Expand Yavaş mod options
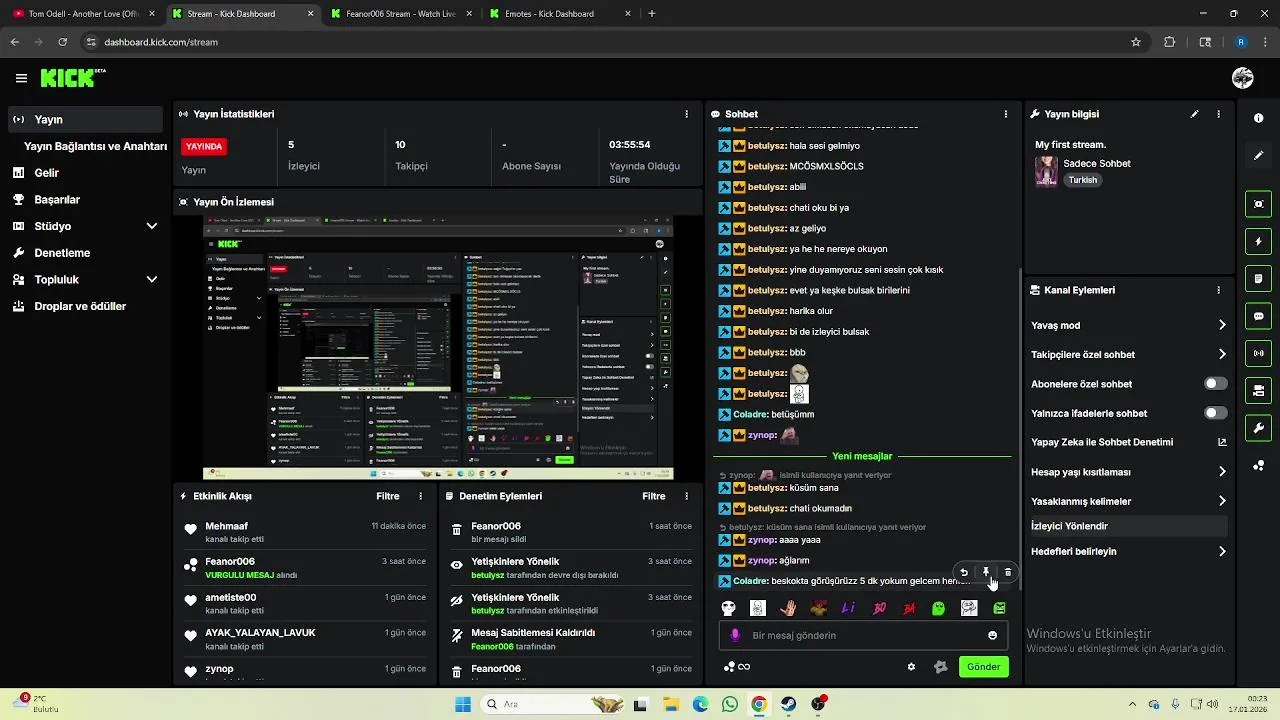 point(1222,325)
